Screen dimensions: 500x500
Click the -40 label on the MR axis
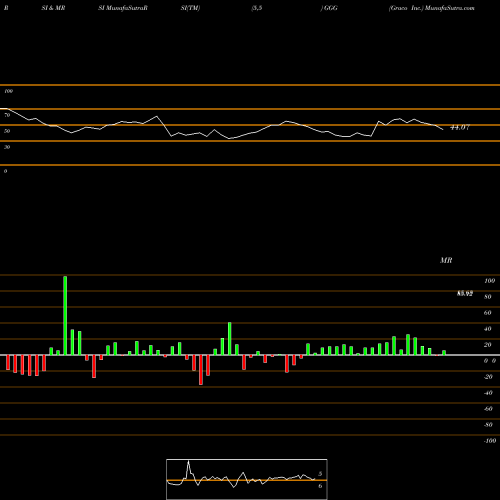[x=488, y=393]
